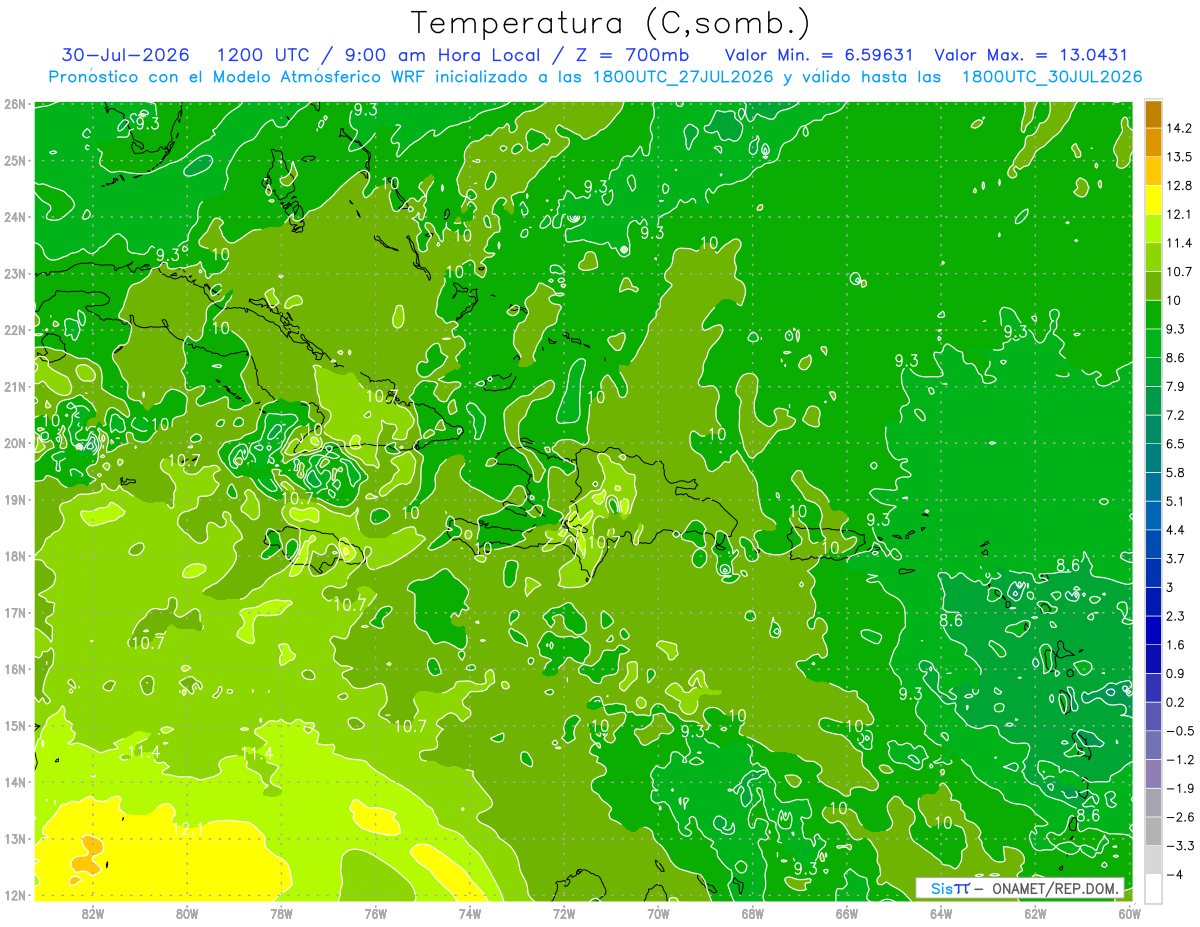Click legend value "-2.6"
The height and width of the screenshot is (927, 1200).
[1179, 816]
